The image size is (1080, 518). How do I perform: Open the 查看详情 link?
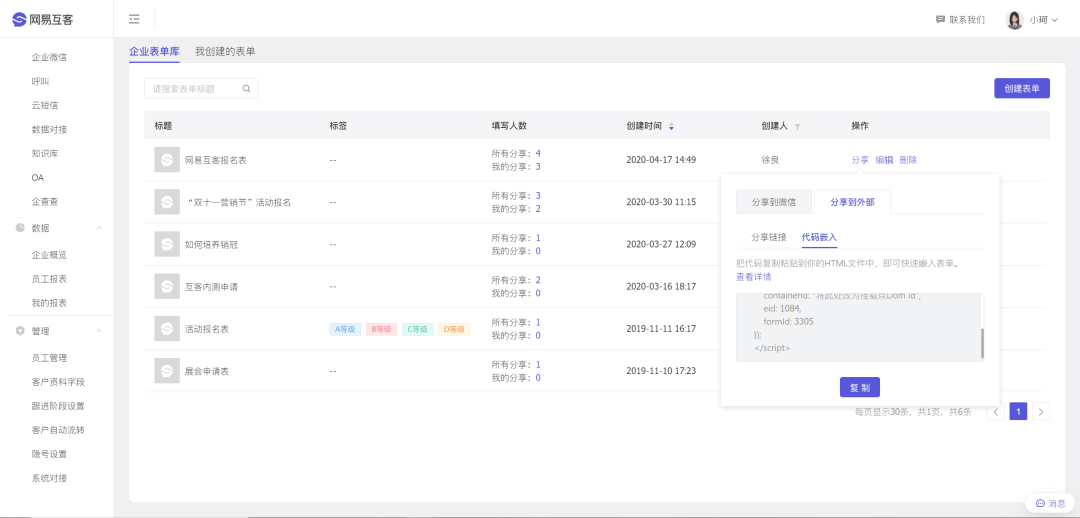point(754,277)
